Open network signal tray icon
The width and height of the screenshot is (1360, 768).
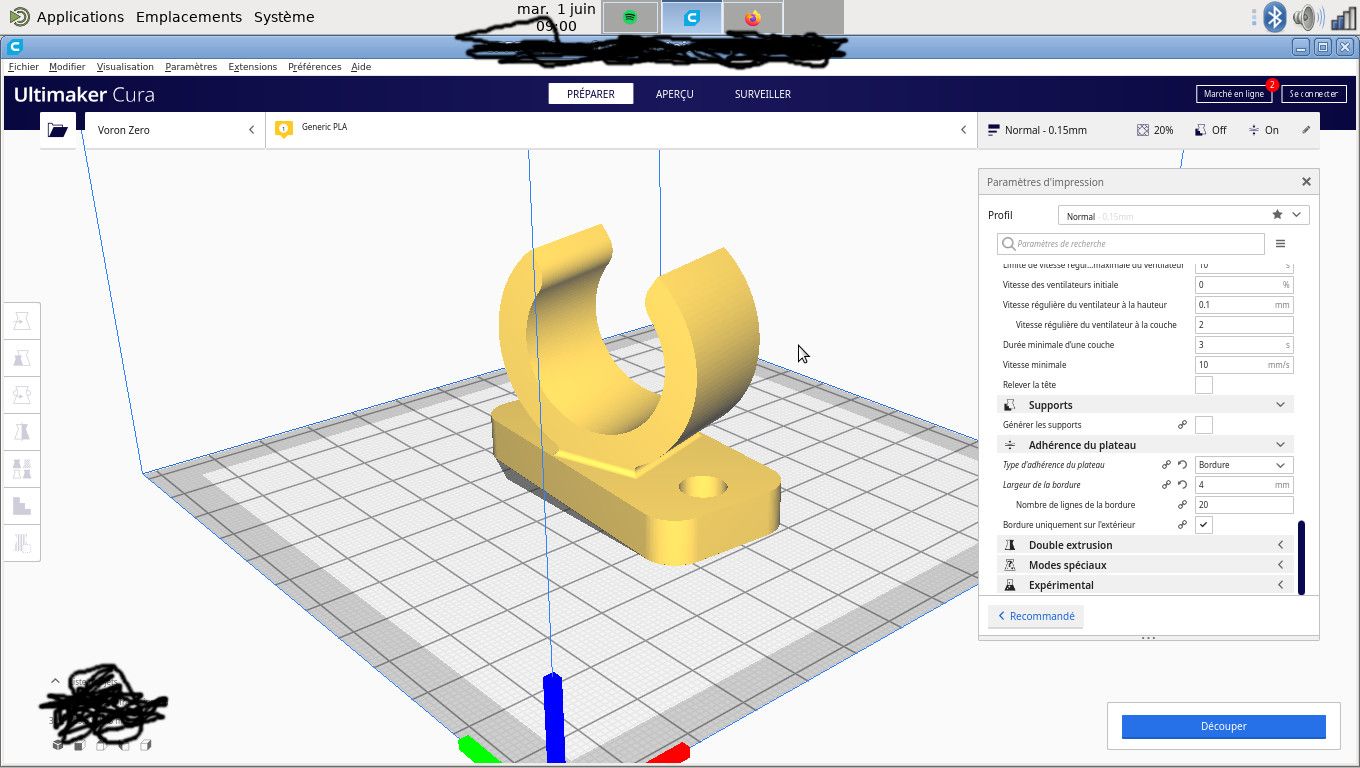[x=1342, y=18]
